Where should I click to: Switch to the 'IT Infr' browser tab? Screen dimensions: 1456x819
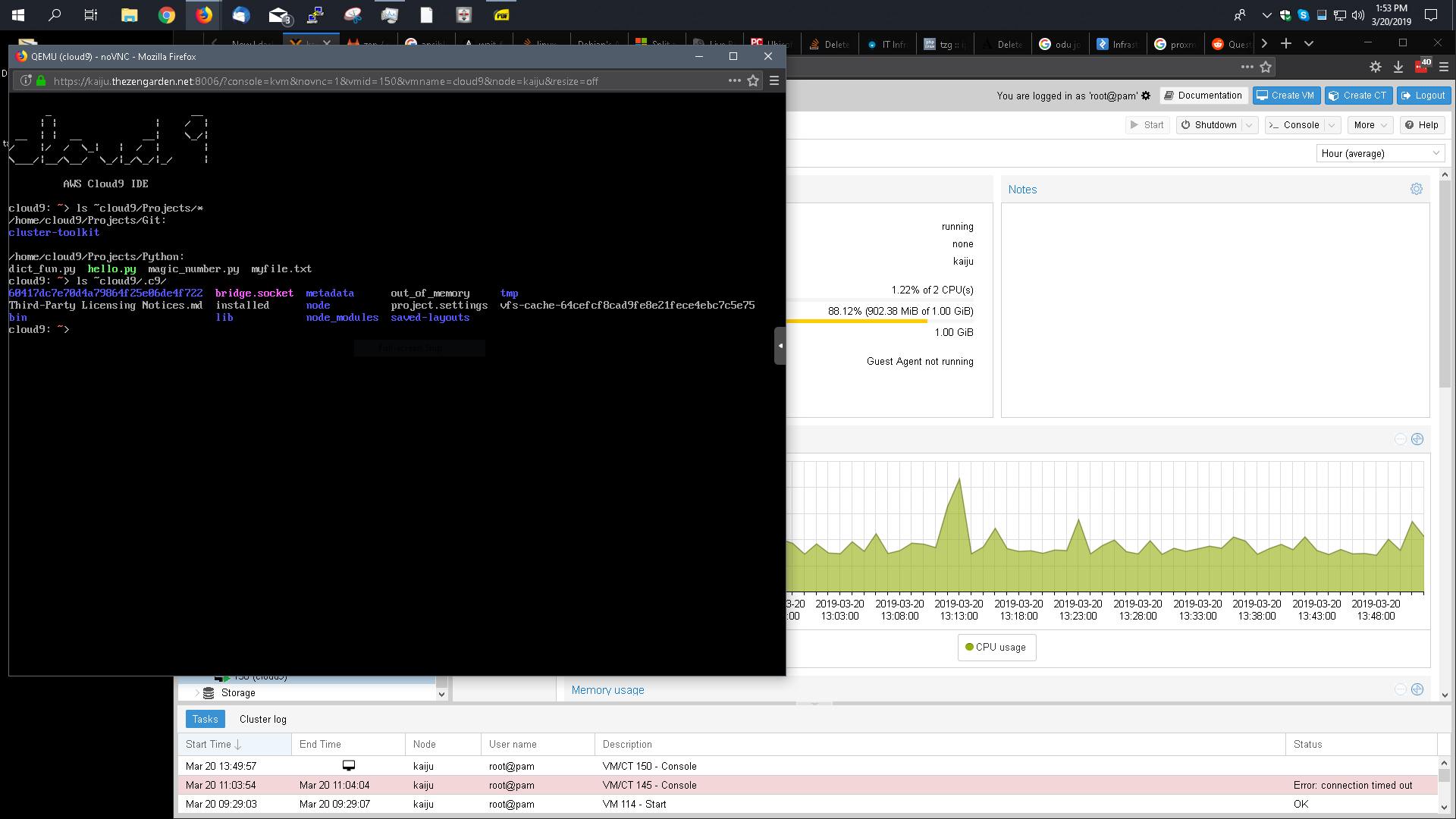click(x=887, y=44)
